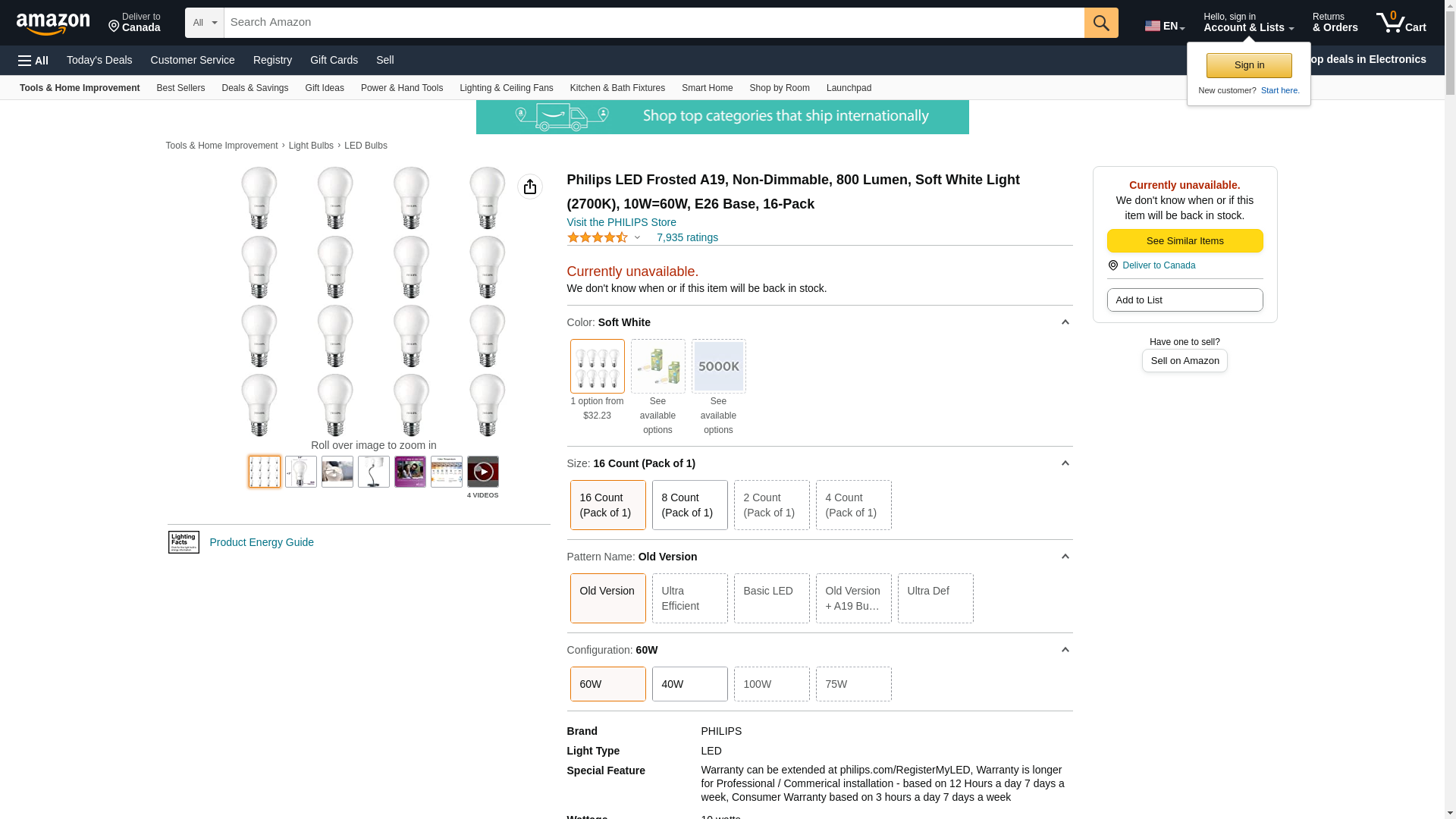Expand the star ratings breakdown popover
1456x819 pixels.
pos(637,237)
